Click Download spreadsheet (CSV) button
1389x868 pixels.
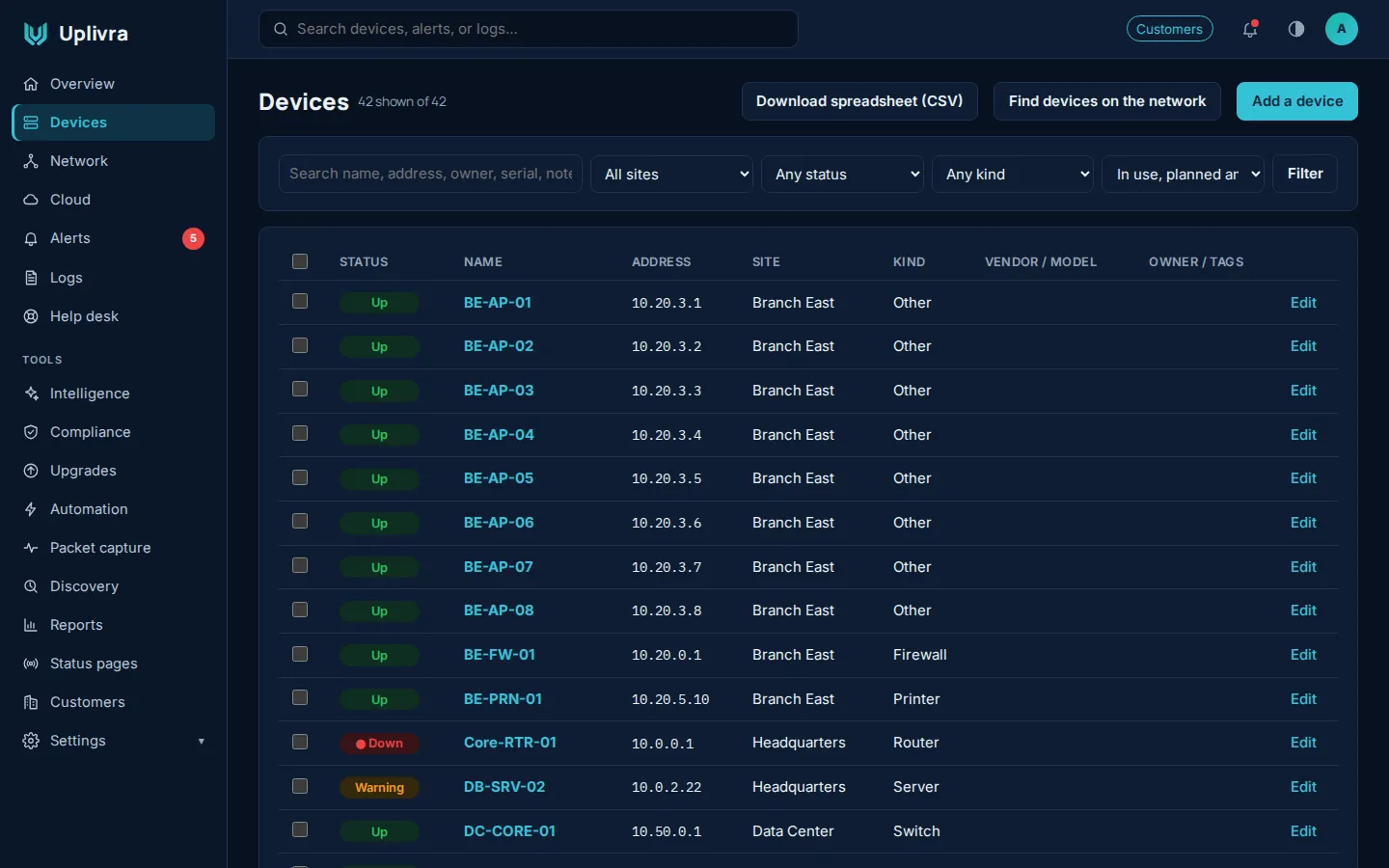point(859,101)
